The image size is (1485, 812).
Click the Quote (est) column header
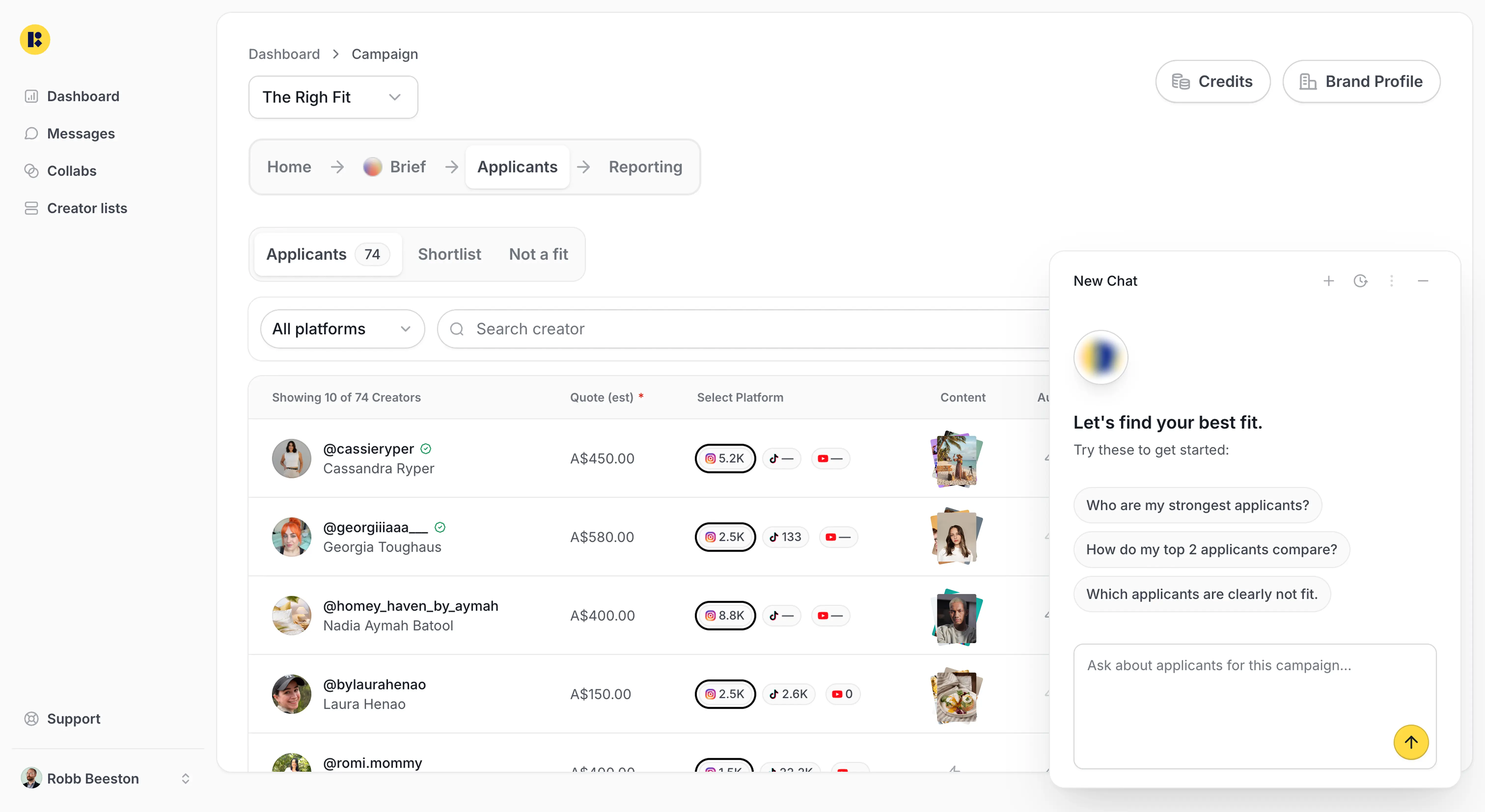pyautogui.click(x=606, y=398)
